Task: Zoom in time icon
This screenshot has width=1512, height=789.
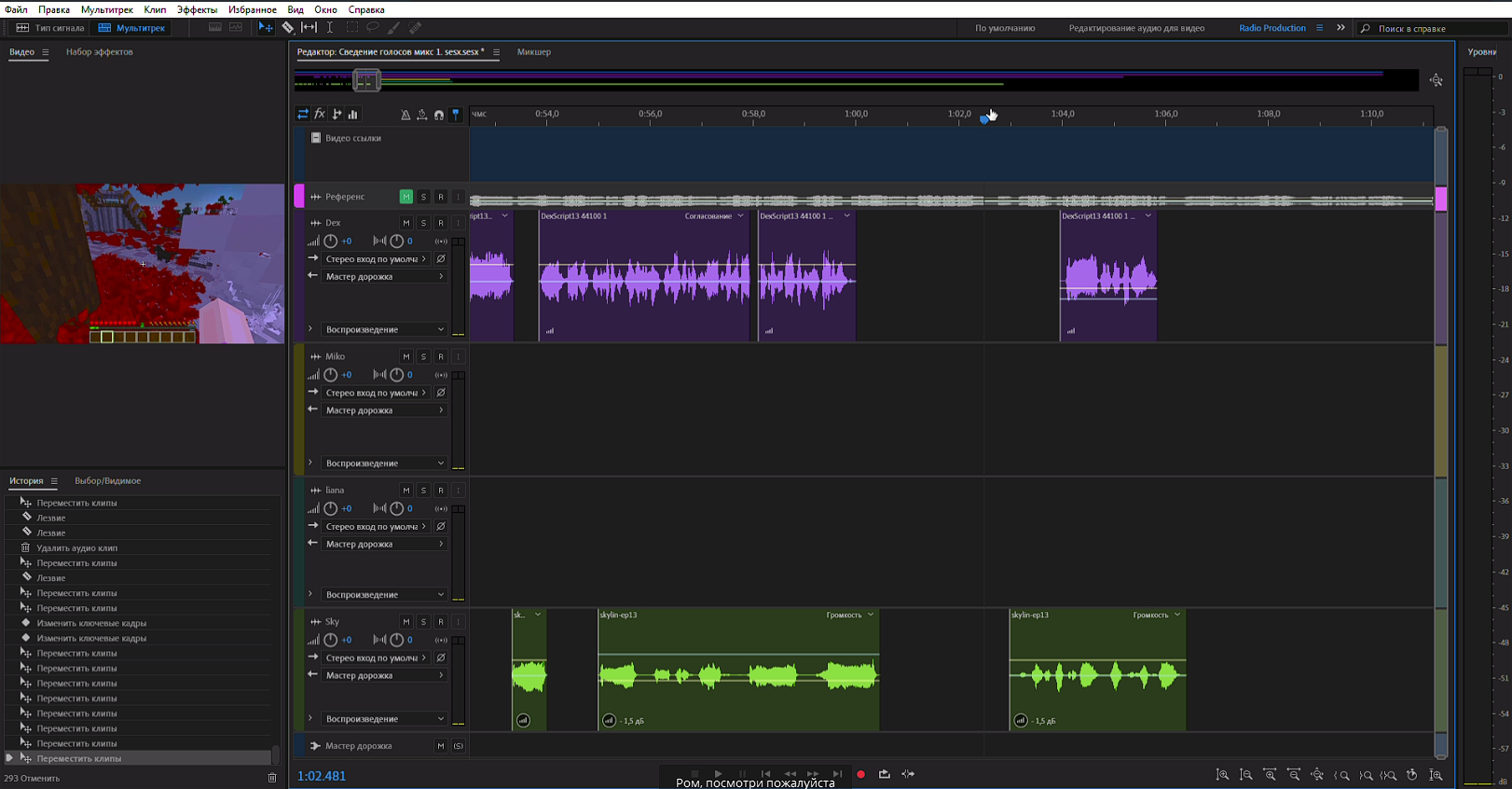Action: tap(1270, 775)
